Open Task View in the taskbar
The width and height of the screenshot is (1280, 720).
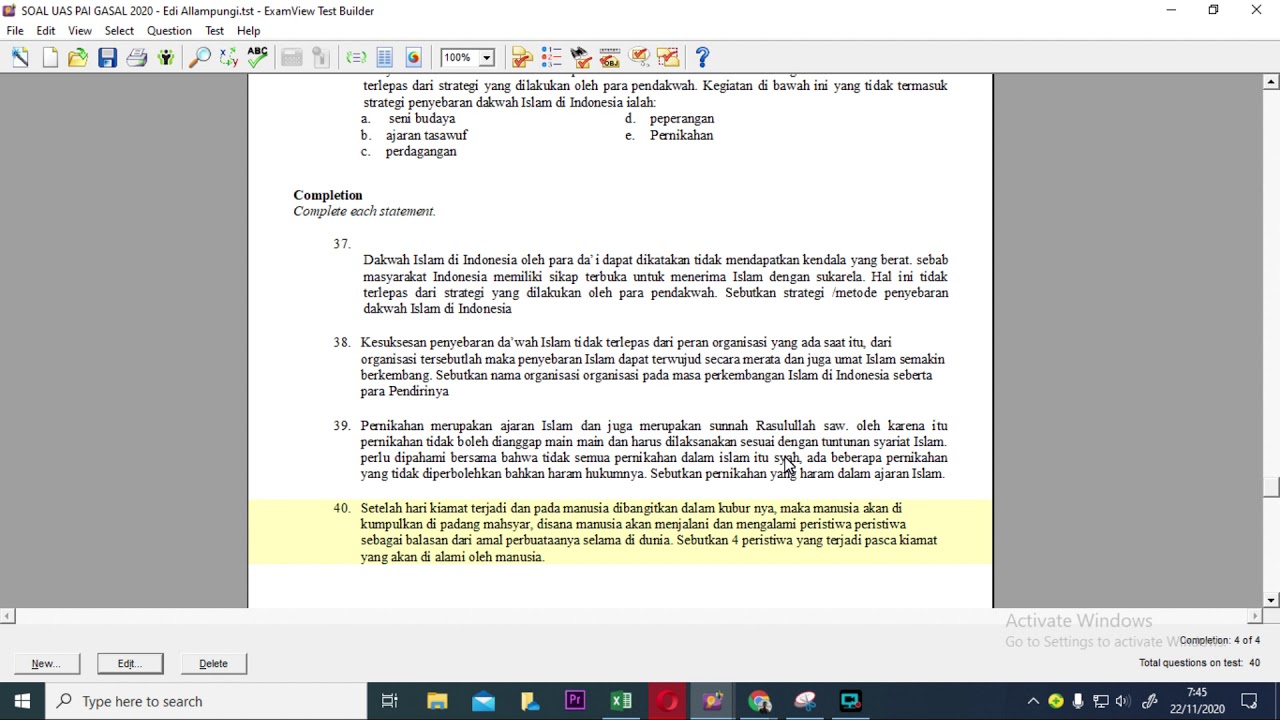[x=390, y=701]
